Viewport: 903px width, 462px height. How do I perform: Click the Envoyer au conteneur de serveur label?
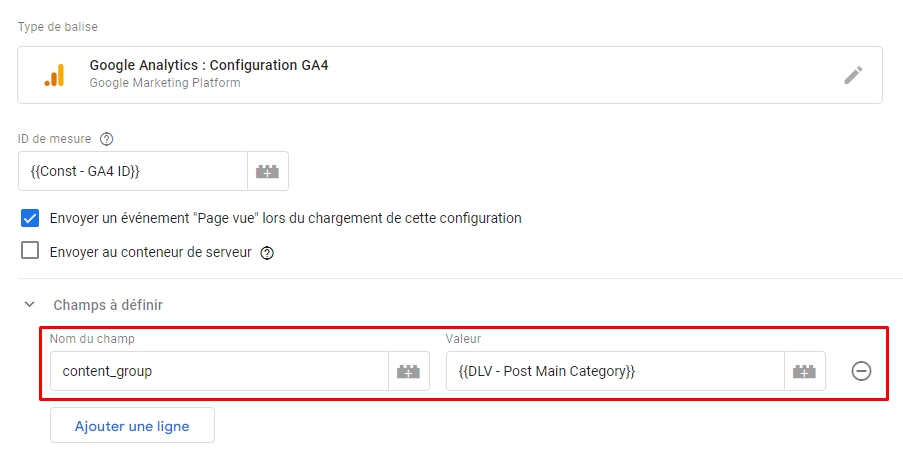click(x=151, y=252)
